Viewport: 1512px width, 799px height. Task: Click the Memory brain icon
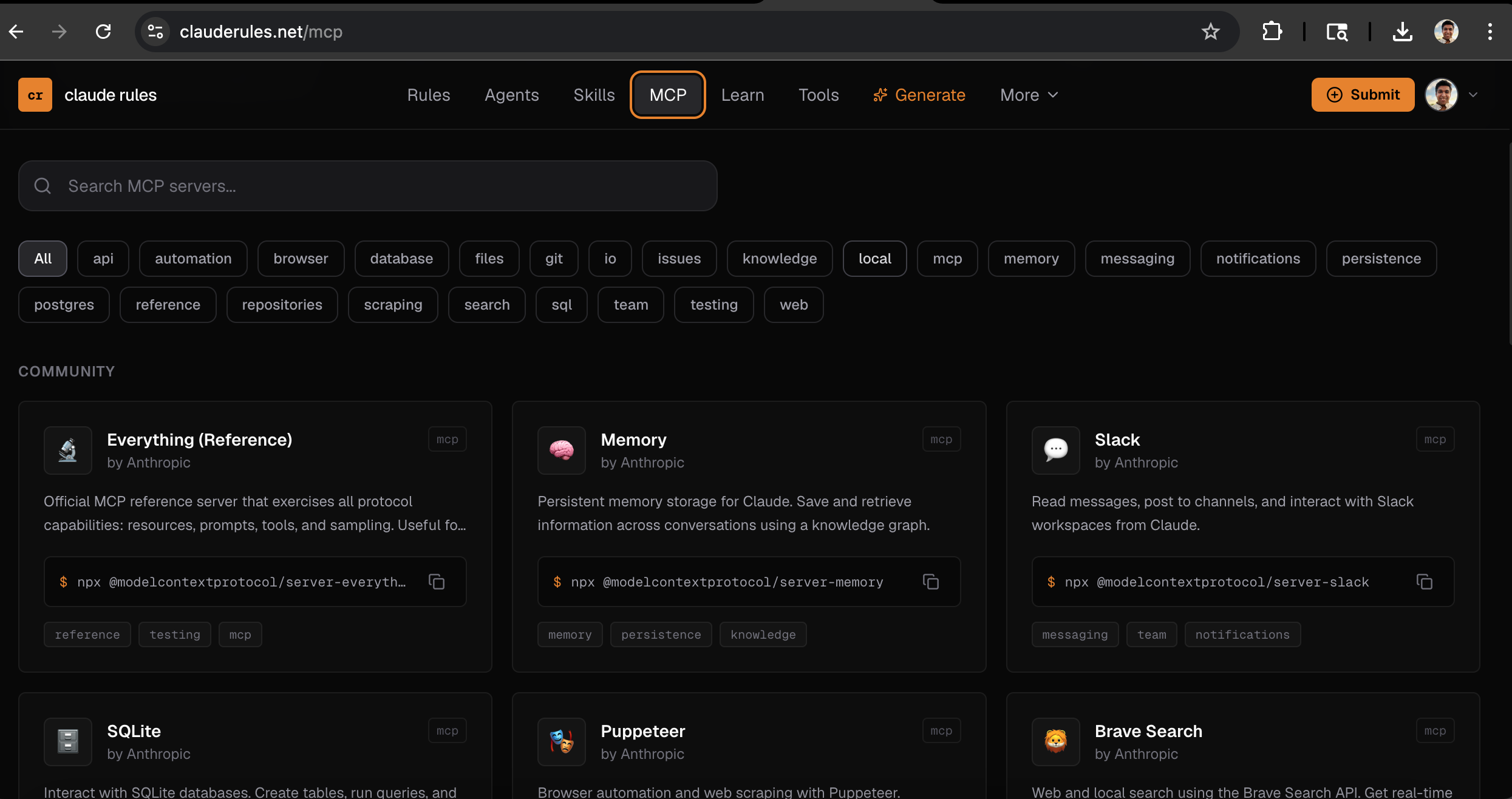(561, 450)
